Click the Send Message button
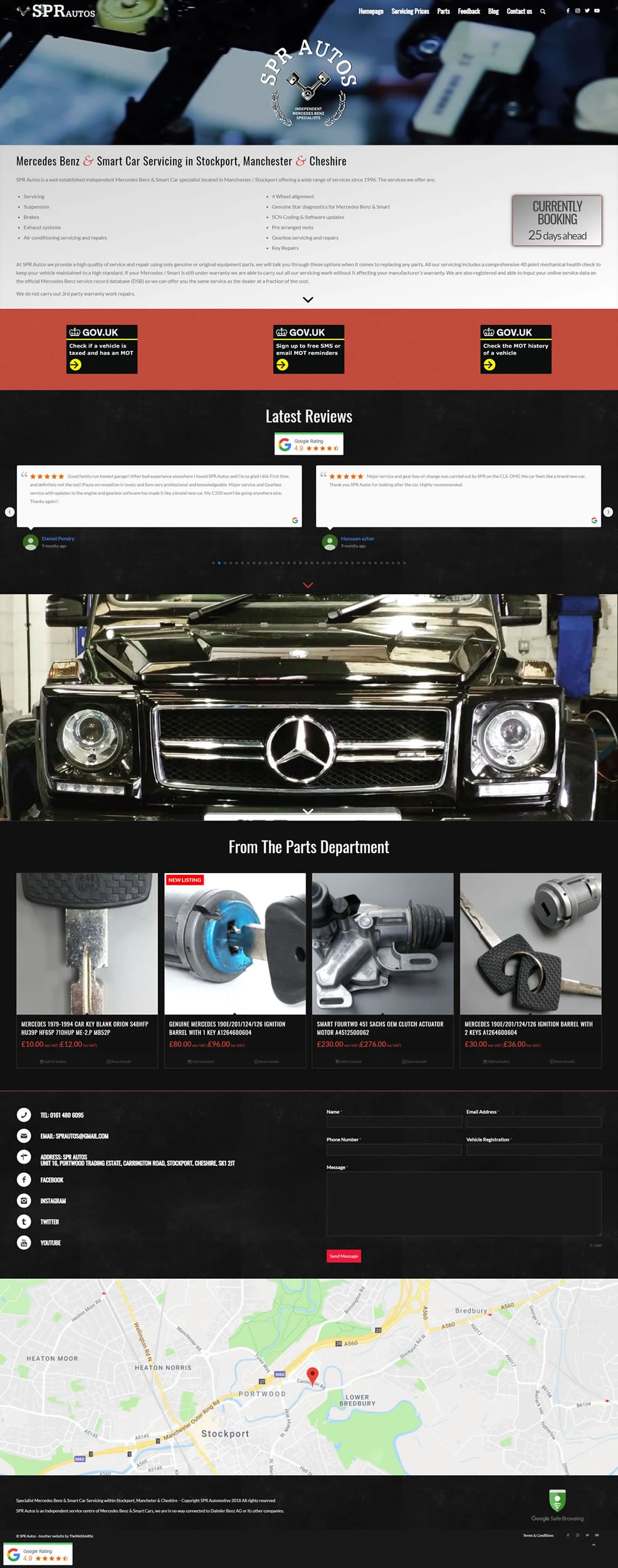 click(343, 1256)
